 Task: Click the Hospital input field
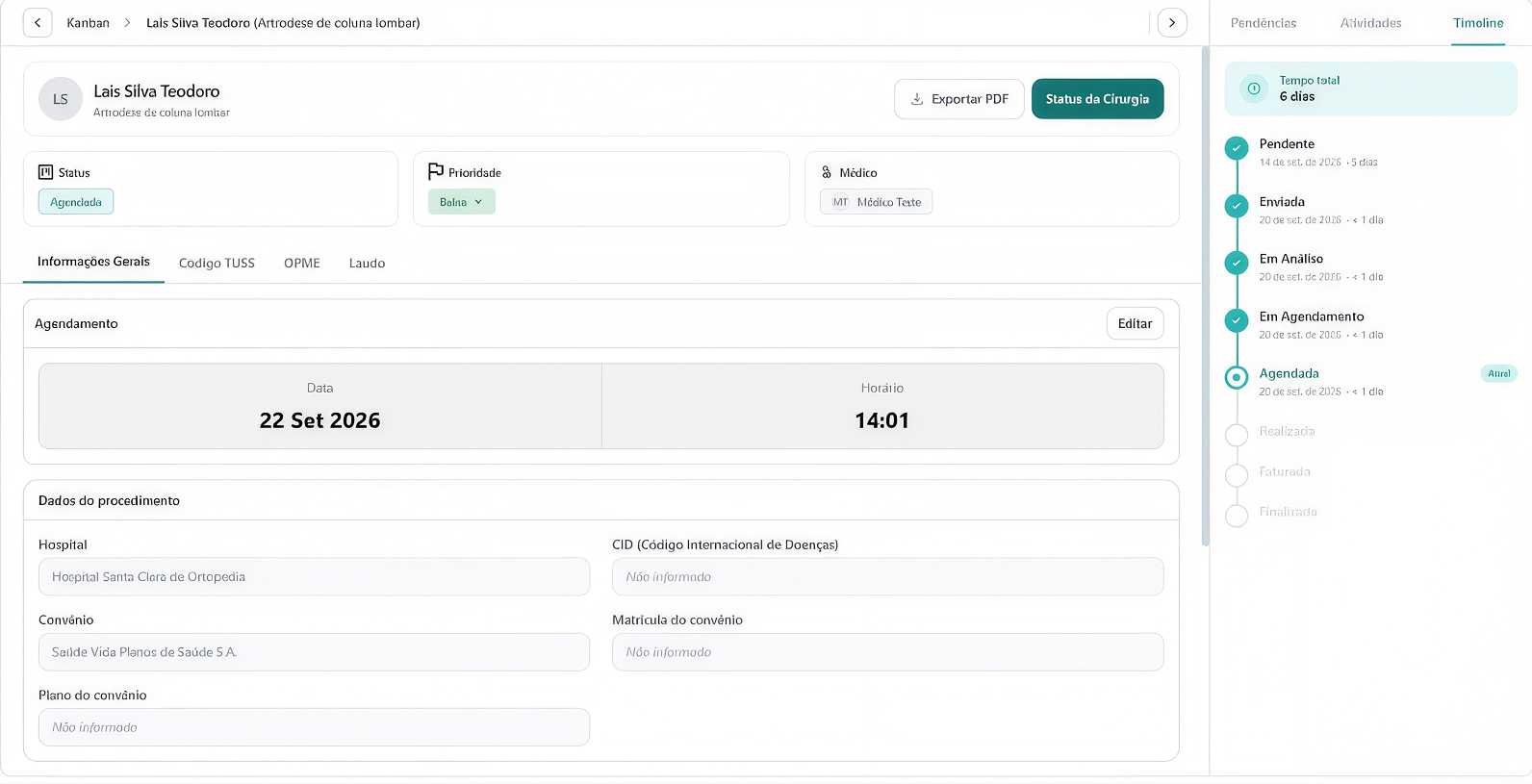point(314,577)
